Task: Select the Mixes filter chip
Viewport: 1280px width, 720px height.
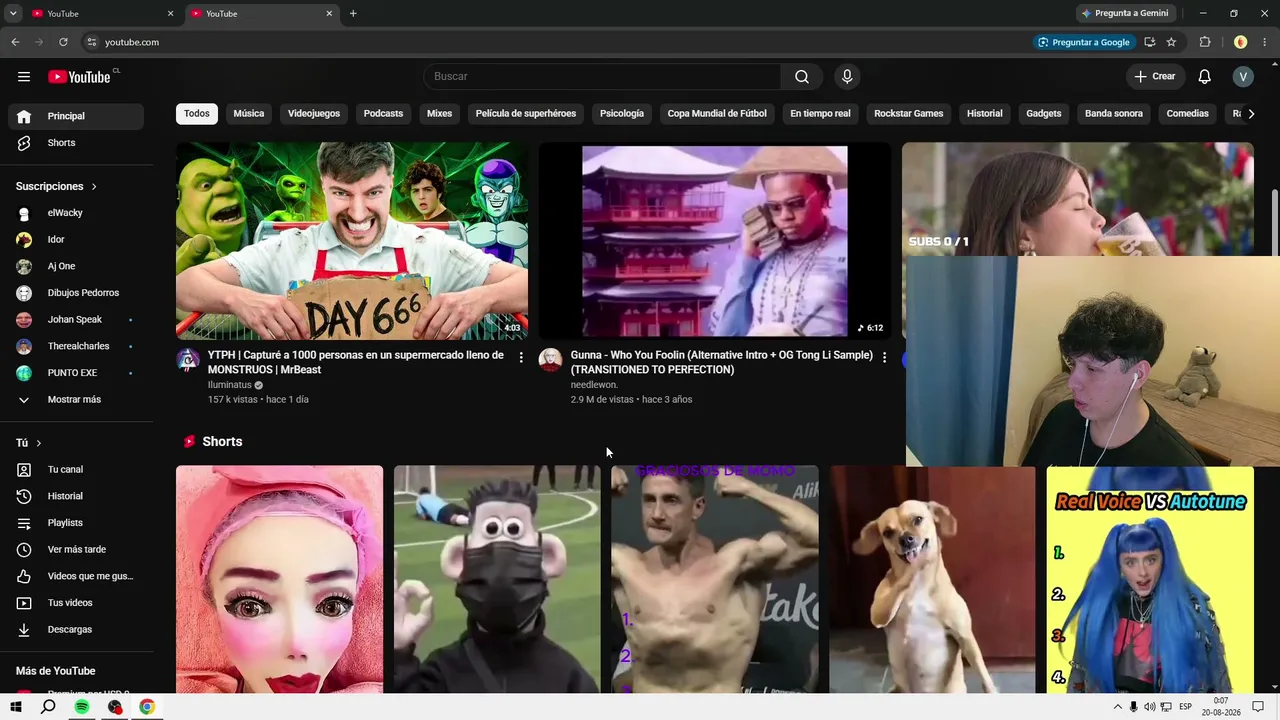Action: tap(439, 114)
